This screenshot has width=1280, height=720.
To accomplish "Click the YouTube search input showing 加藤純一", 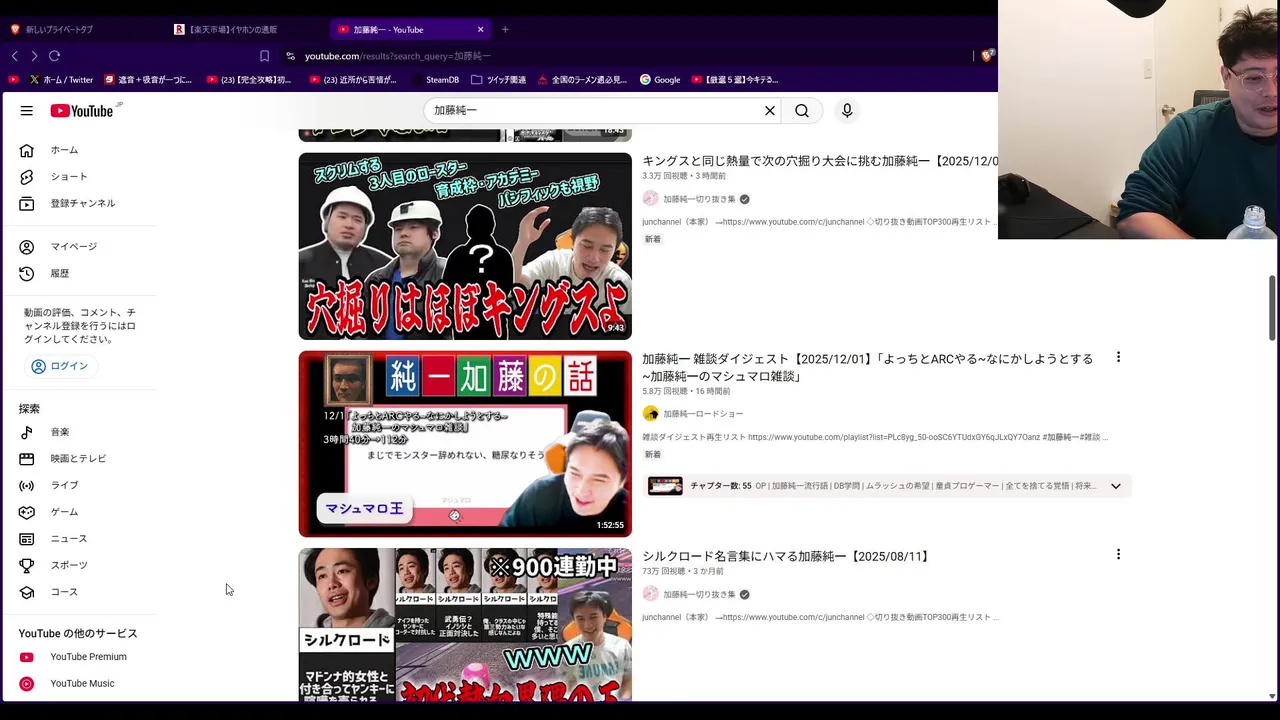I will [595, 111].
